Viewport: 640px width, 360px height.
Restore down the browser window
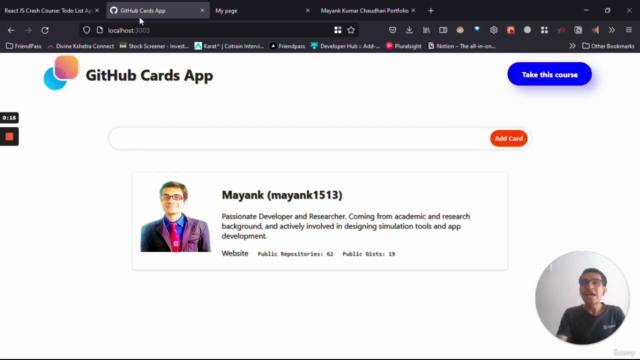click(x=607, y=11)
